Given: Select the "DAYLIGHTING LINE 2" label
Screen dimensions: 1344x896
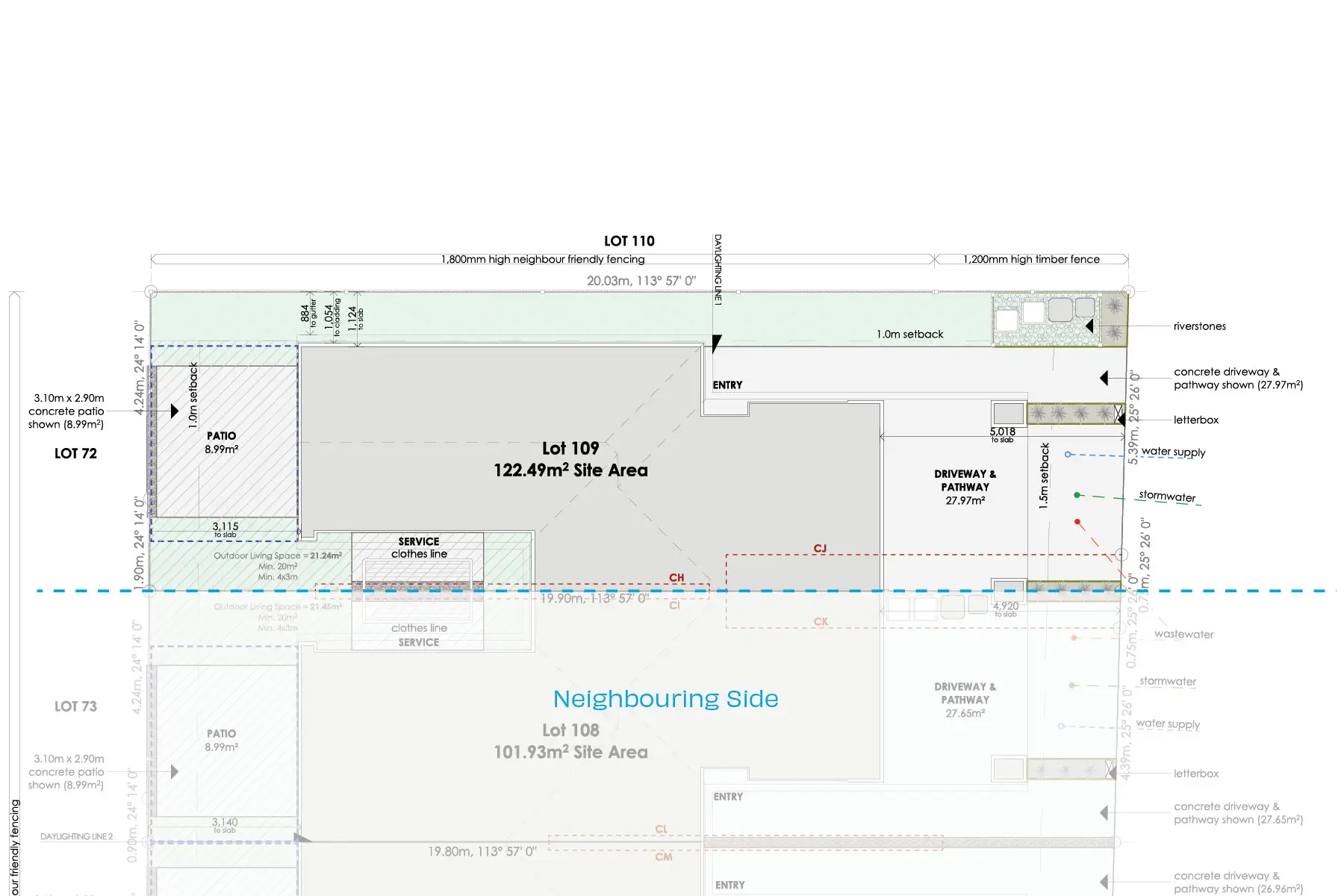Looking at the screenshot, I should (x=77, y=836).
